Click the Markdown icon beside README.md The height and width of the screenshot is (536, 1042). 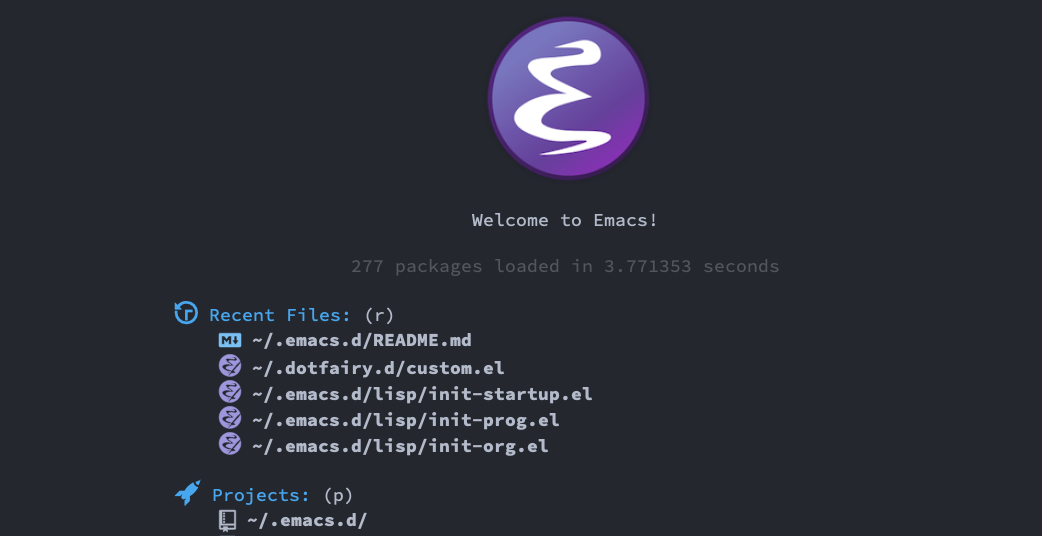(230, 341)
